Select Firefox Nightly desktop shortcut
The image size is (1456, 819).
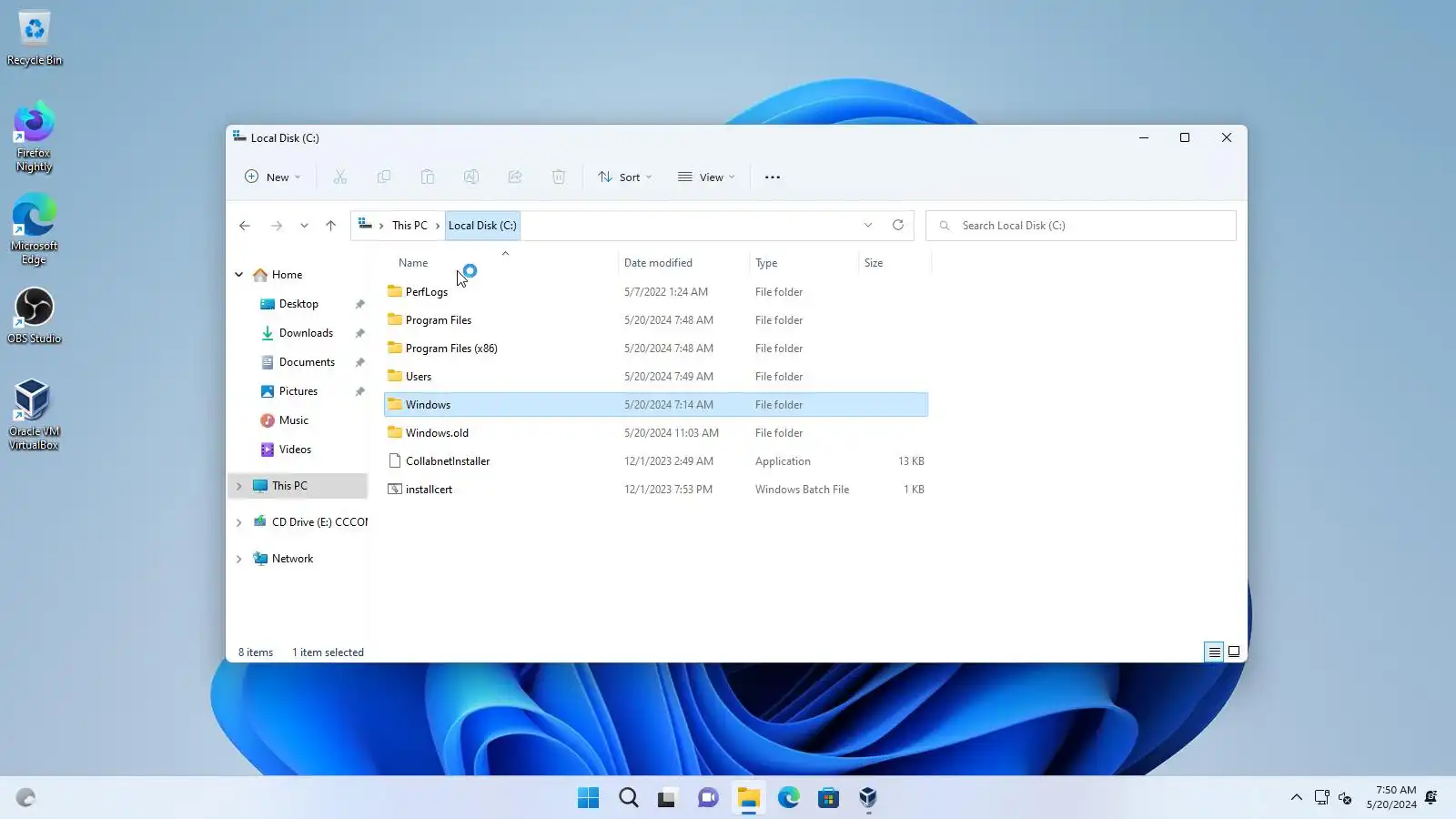[x=34, y=138]
